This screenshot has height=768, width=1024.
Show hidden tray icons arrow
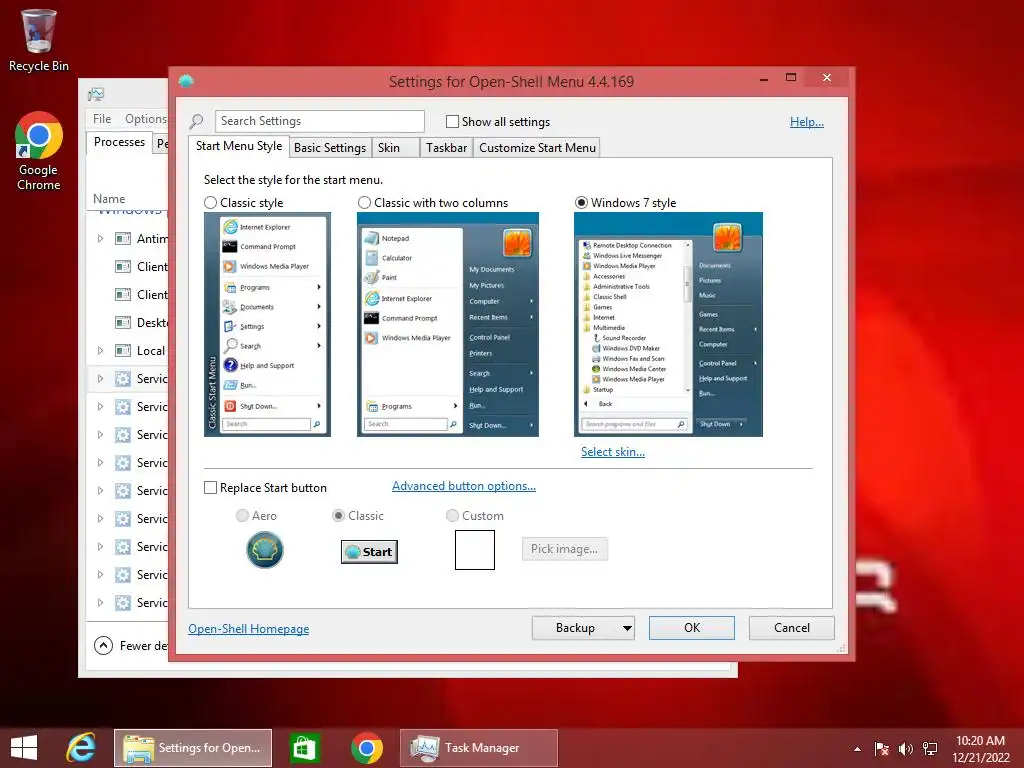[857, 749]
